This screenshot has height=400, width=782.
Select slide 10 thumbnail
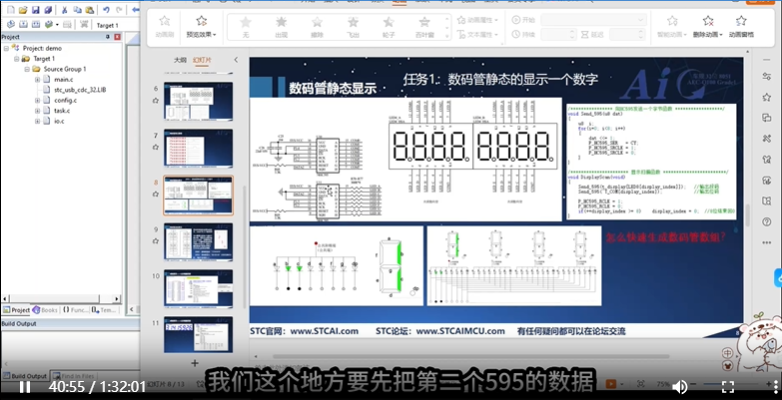pos(198,288)
